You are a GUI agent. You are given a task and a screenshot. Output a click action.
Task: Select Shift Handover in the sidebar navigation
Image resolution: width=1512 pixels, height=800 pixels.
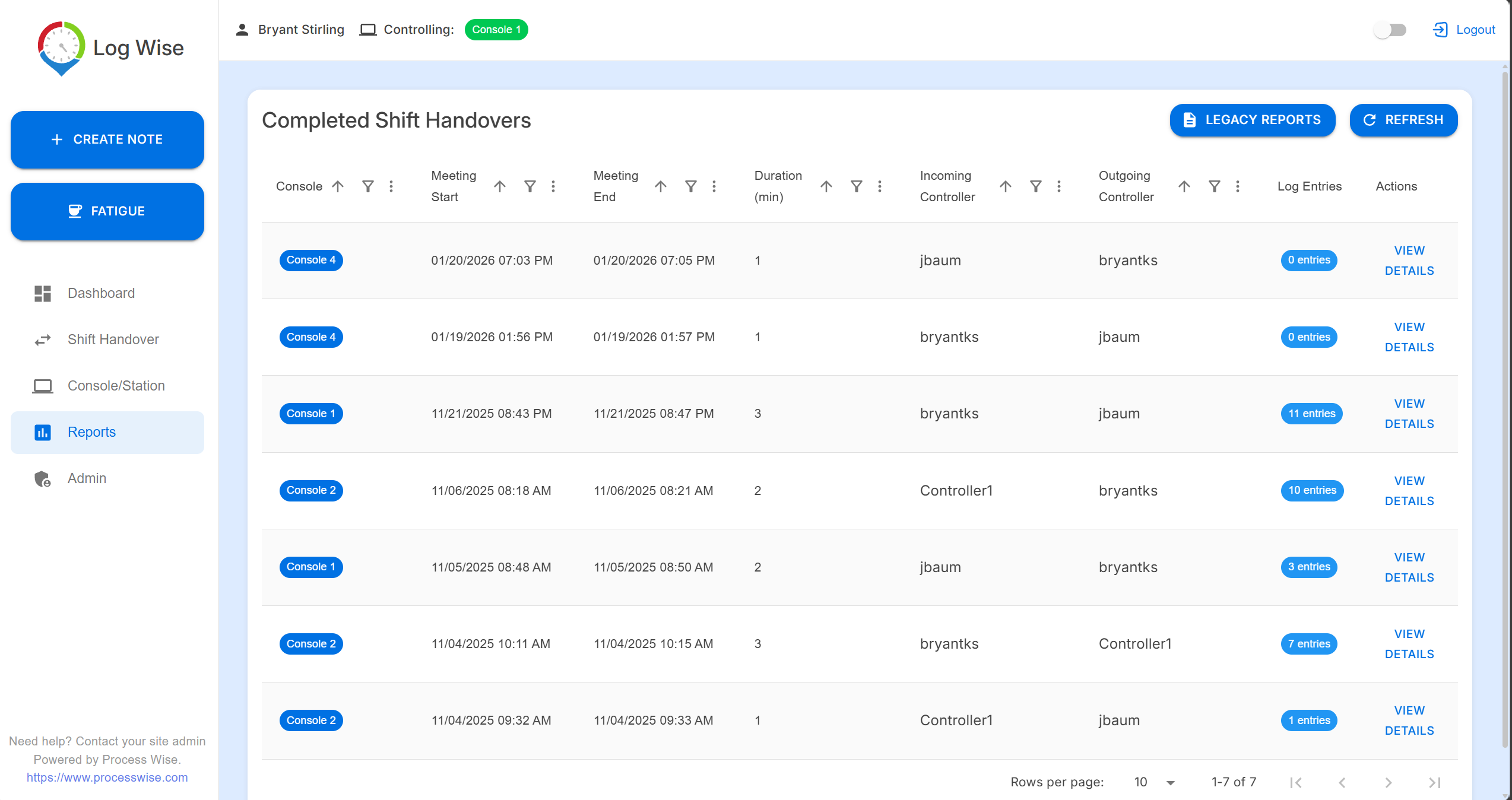click(113, 339)
